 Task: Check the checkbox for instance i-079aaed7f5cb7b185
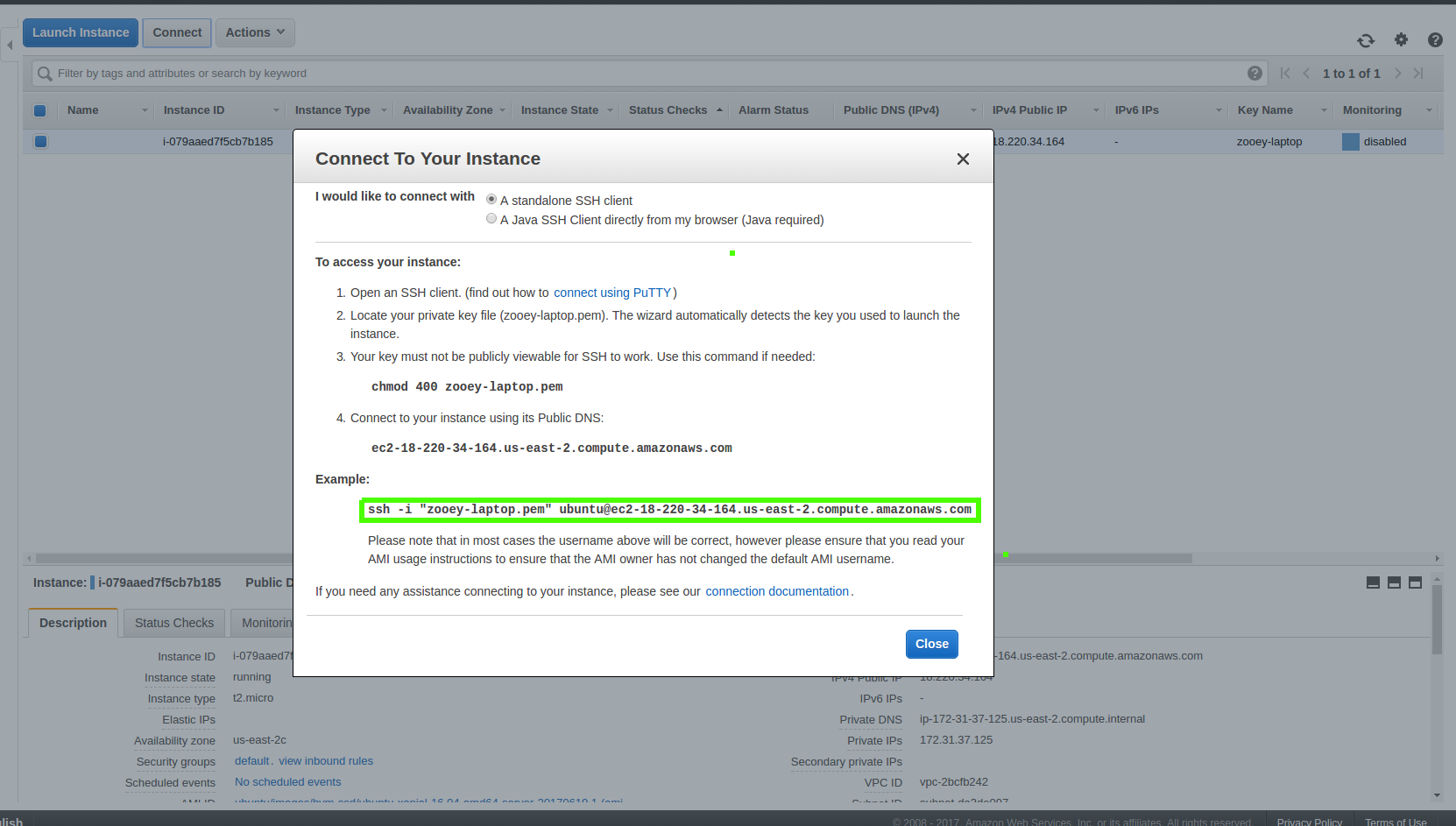[x=39, y=141]
